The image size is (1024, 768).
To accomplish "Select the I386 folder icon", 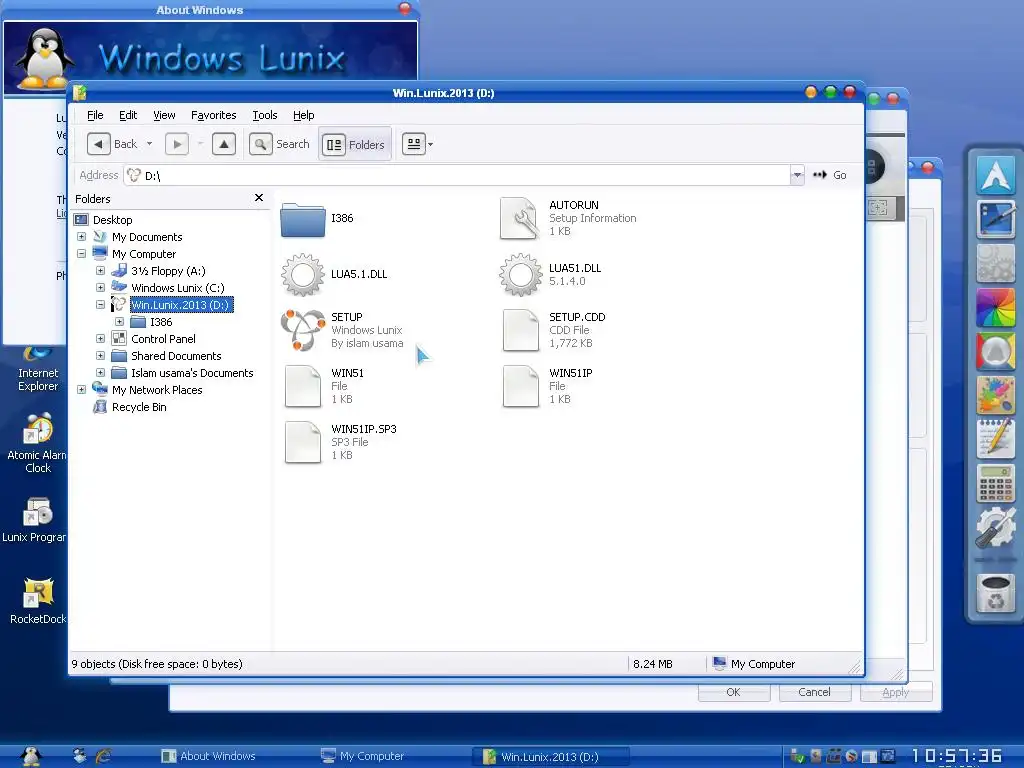I will coord(303,219).
